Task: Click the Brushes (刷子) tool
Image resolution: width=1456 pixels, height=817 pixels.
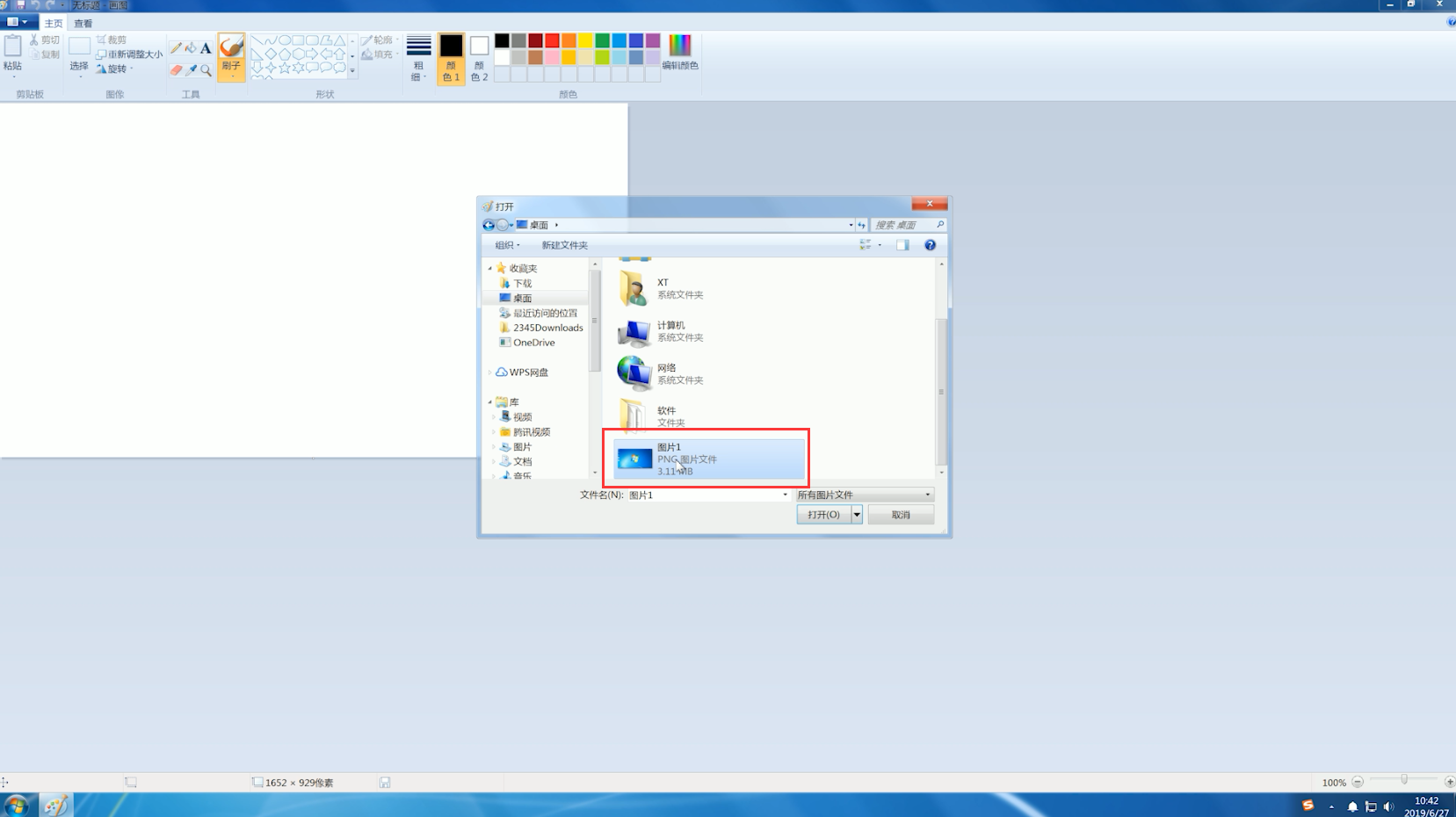Action: 231,56
